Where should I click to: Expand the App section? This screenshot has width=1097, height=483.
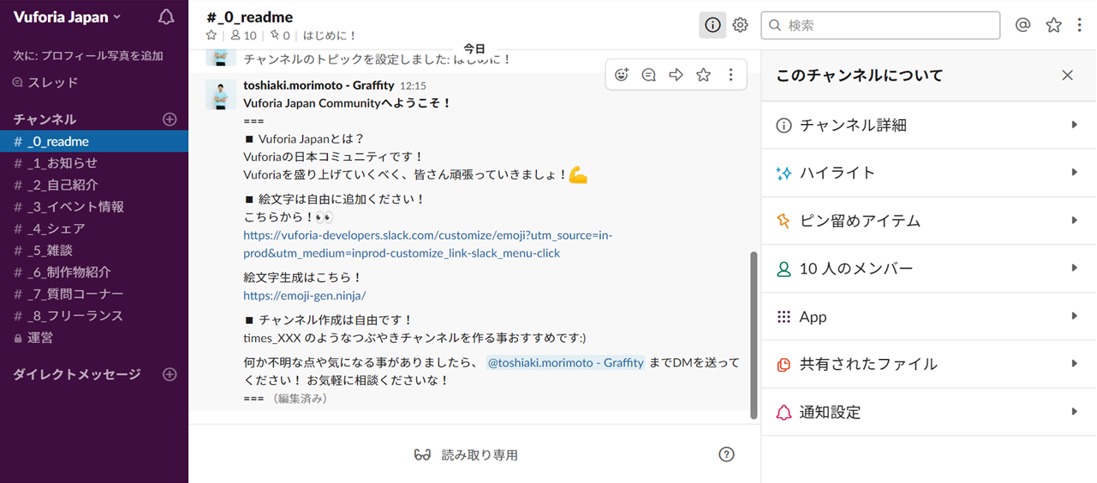pyautogui.click(x=929, y=317)
